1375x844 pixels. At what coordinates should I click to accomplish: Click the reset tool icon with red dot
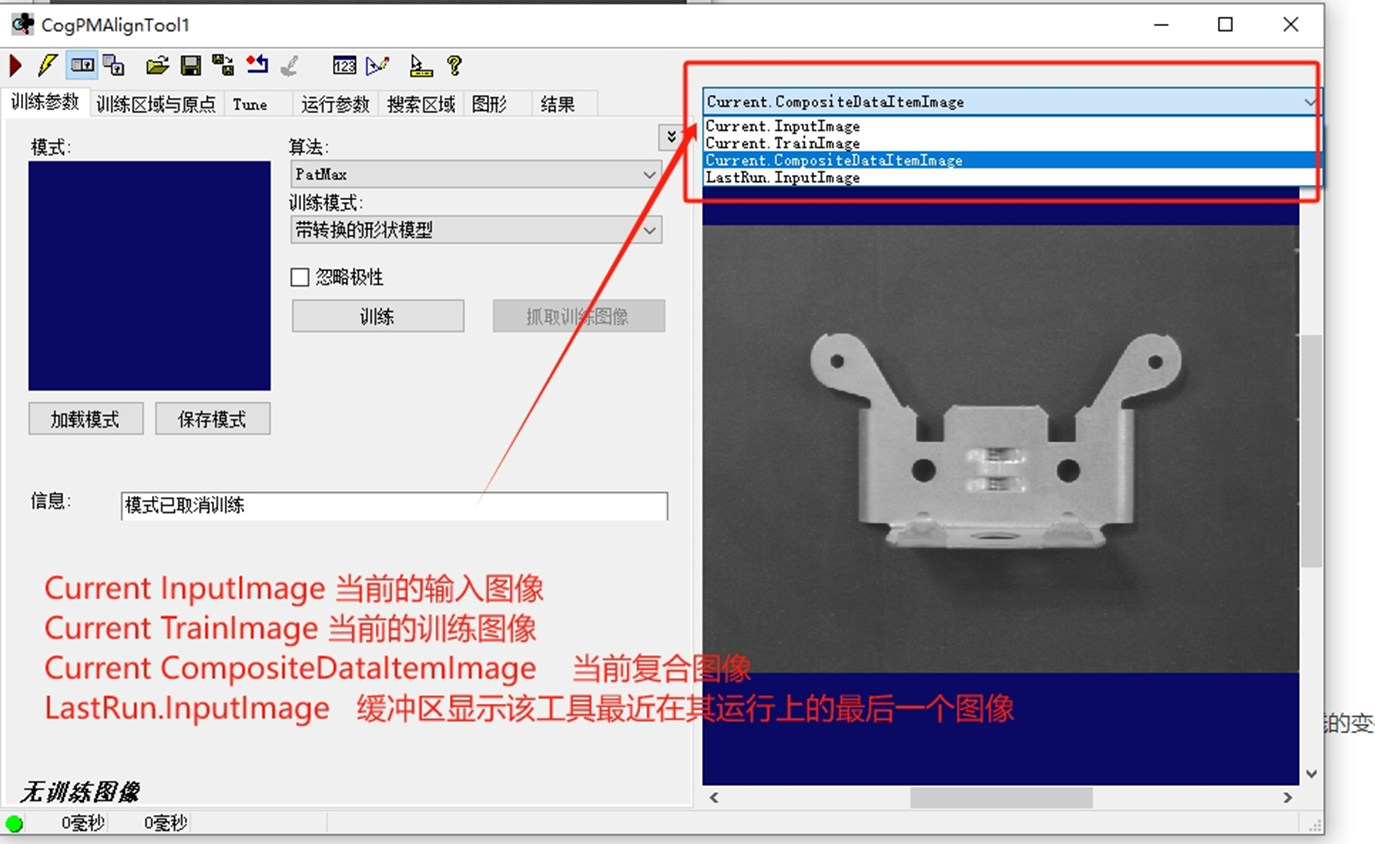pyautogui.click(x=257, y=66)
